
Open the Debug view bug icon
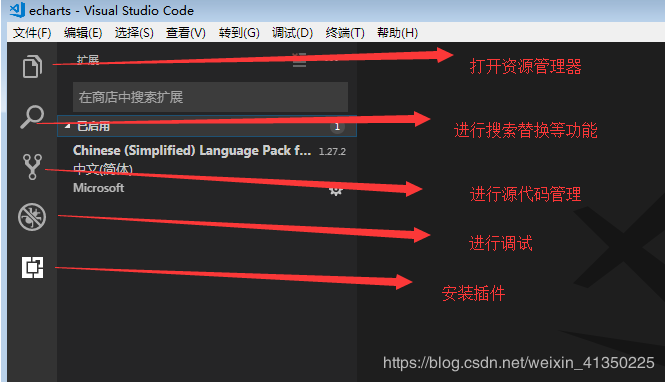(x=32, y=217)
